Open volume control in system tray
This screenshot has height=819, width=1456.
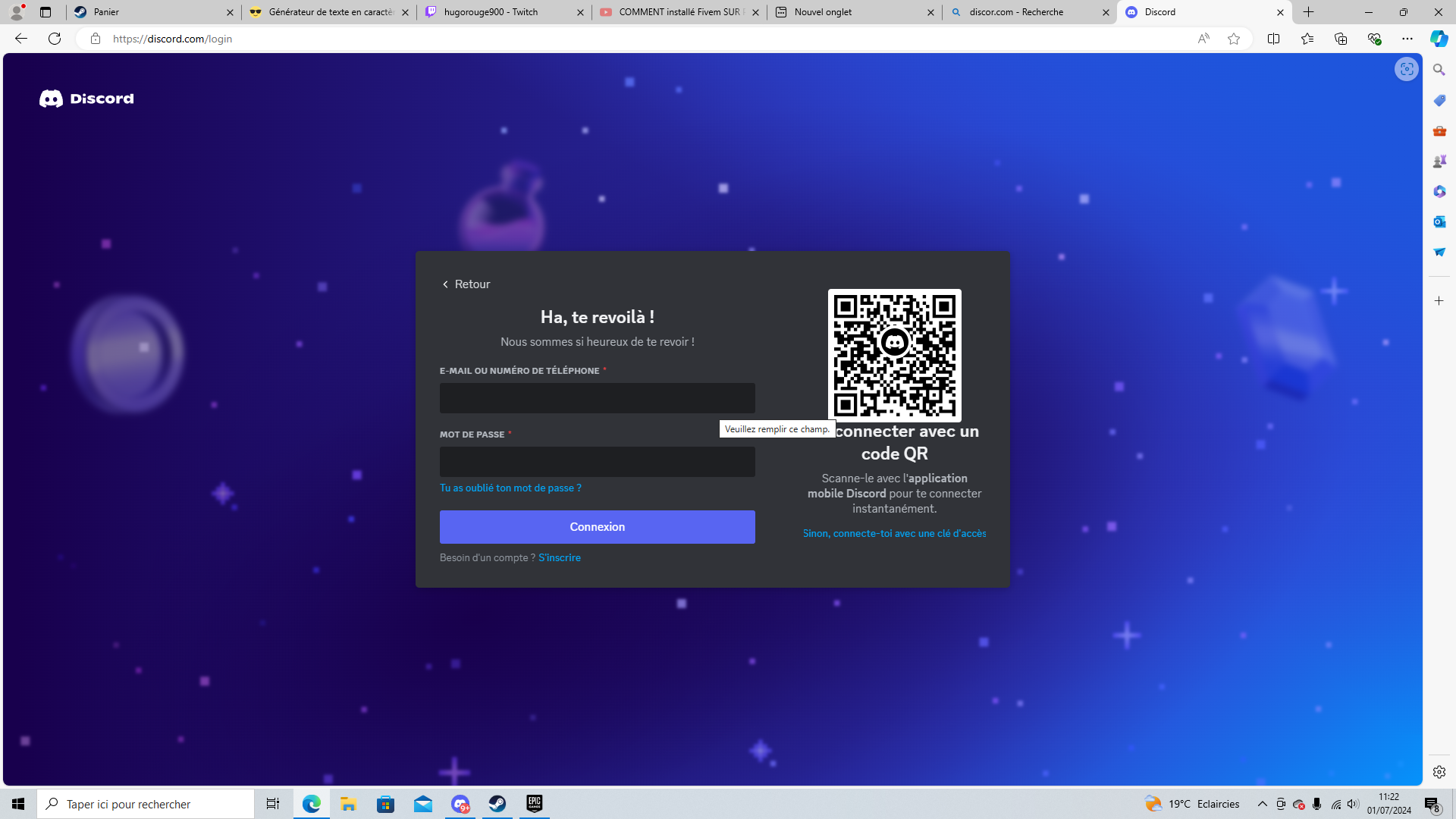point(1353,804)
